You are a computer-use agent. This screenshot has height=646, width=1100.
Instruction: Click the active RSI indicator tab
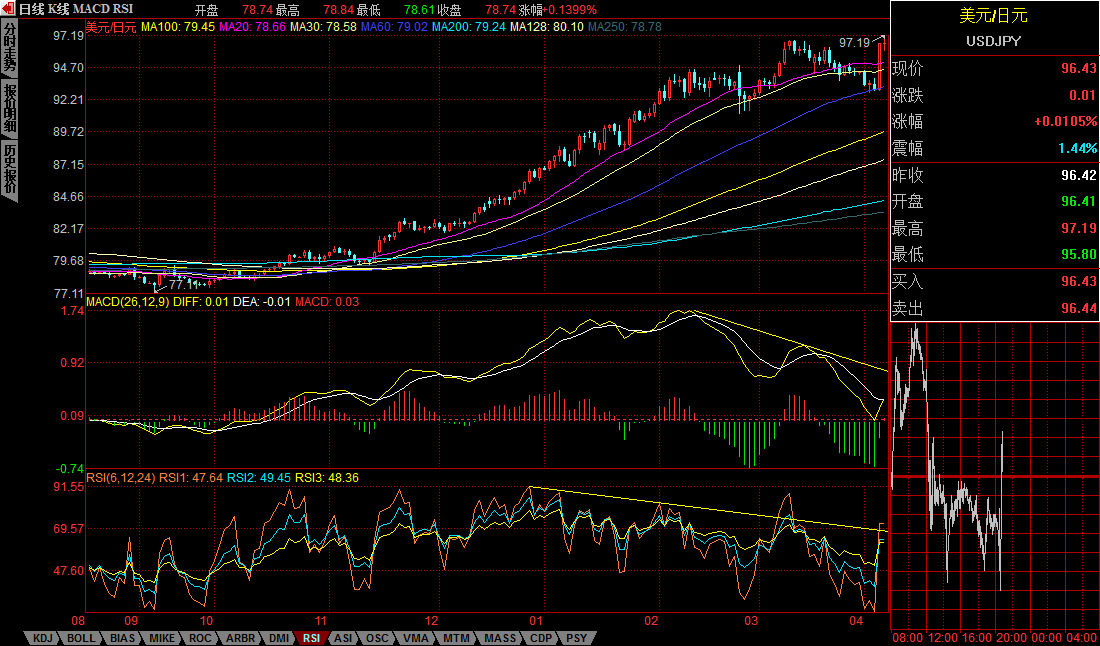point(311,638)
